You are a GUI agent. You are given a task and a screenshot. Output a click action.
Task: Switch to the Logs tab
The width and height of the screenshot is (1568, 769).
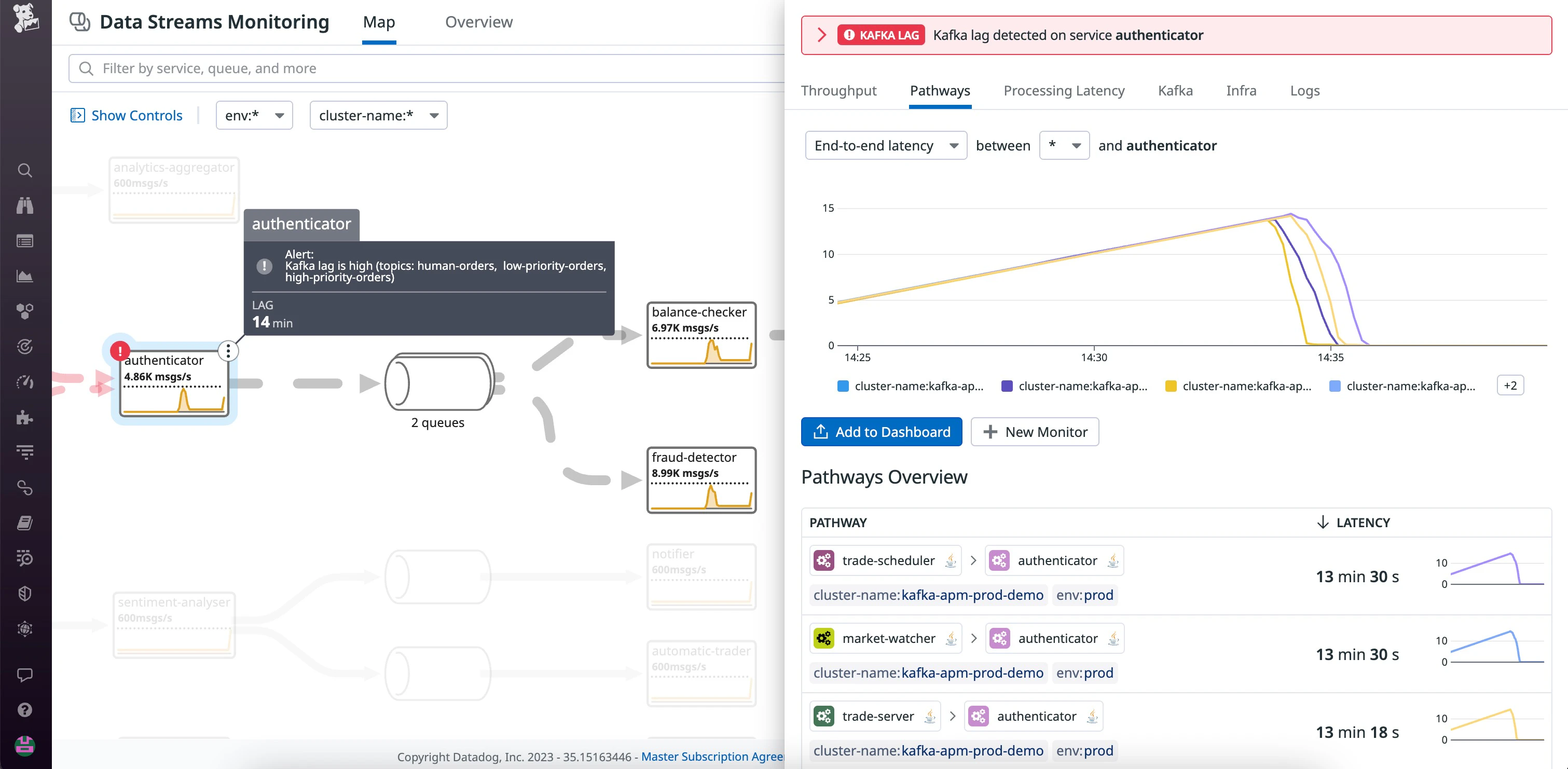[1304, 91]
